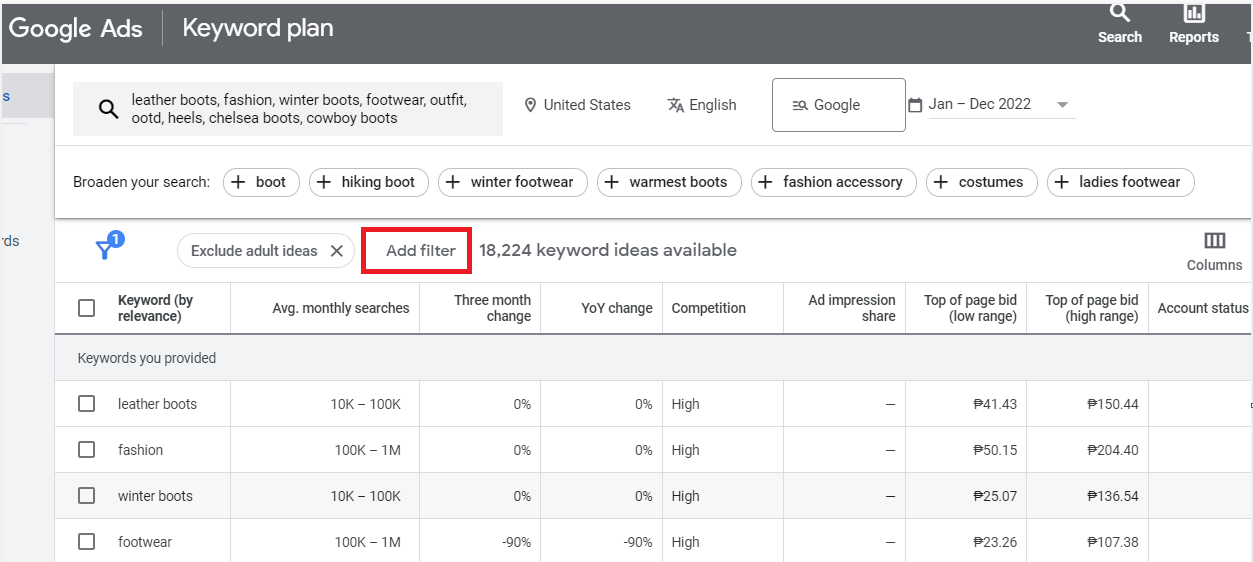
Task: Tick the checkbox for winter boots
Action: tap(87, 496)
